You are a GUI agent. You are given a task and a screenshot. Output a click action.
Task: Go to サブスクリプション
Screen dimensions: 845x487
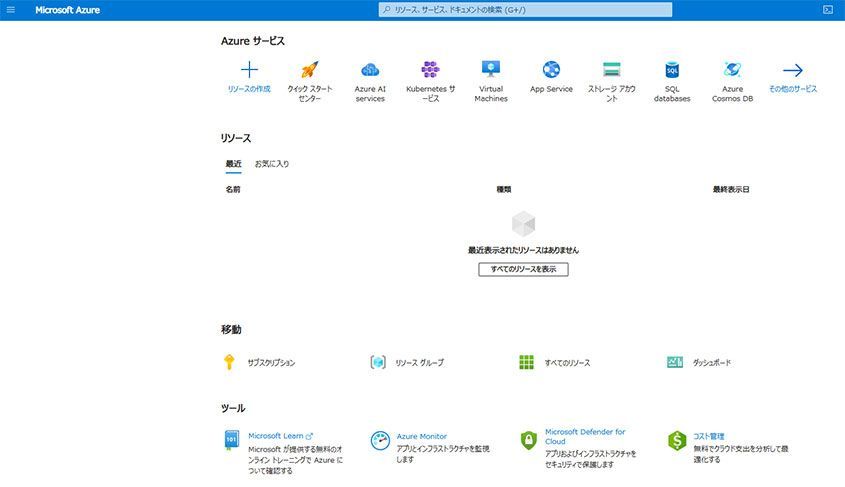point(270,363)
